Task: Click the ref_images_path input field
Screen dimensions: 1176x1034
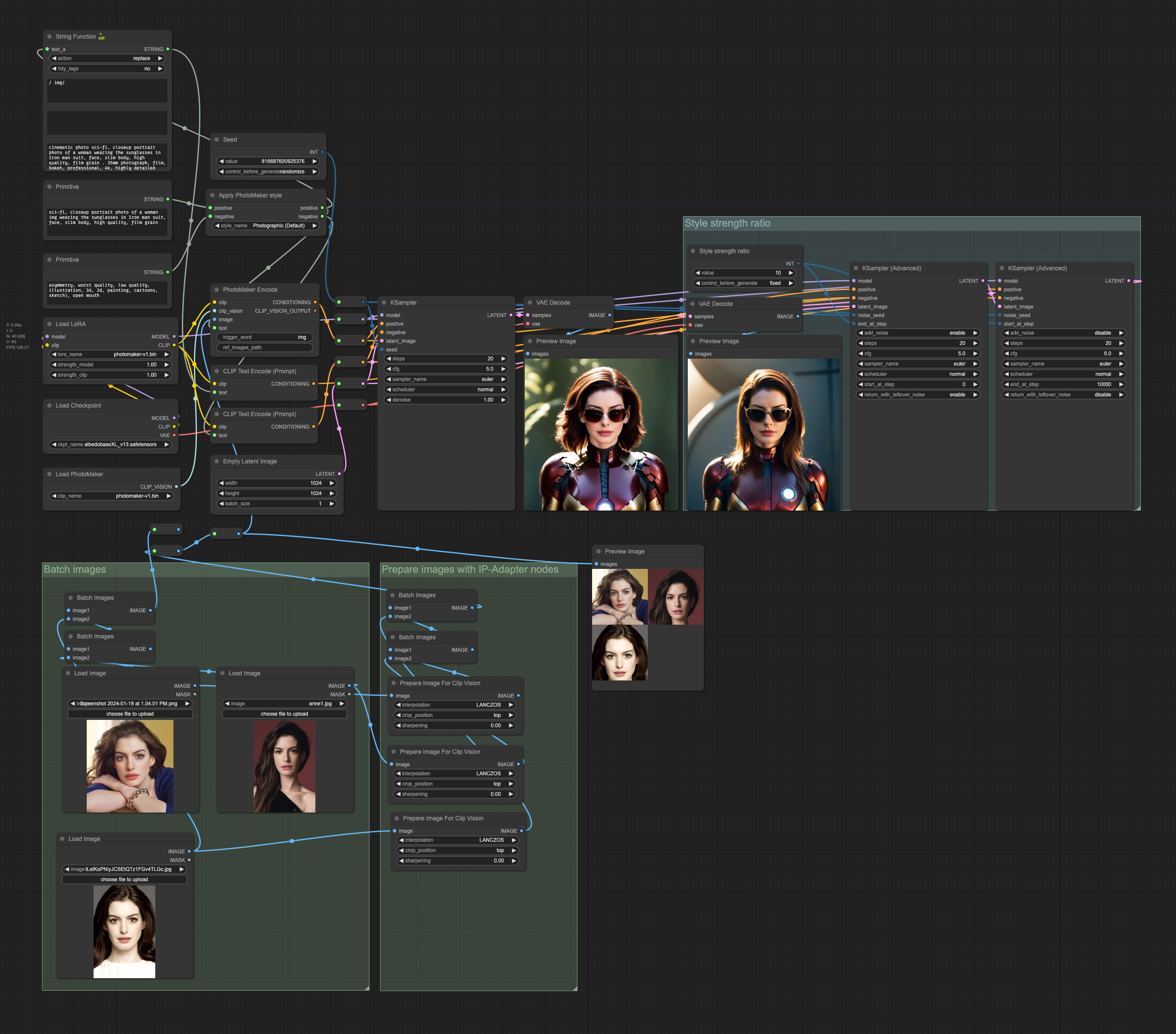Action: pyautogui.click(x=265, y=348)
